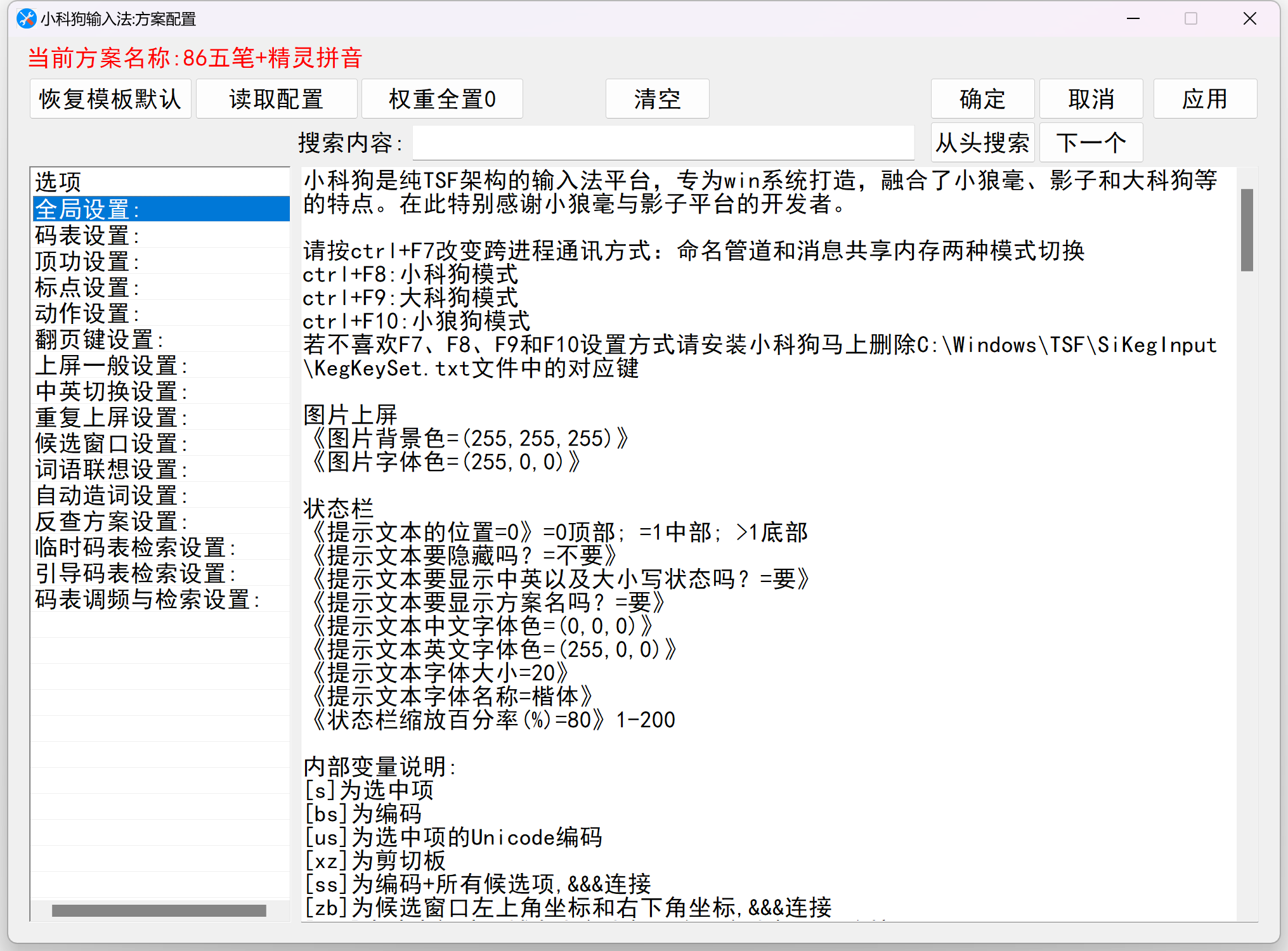Viewport: 1288px width, 951px height.
Task: Click the line [xz]为剪切板
Action: [375, 860]
